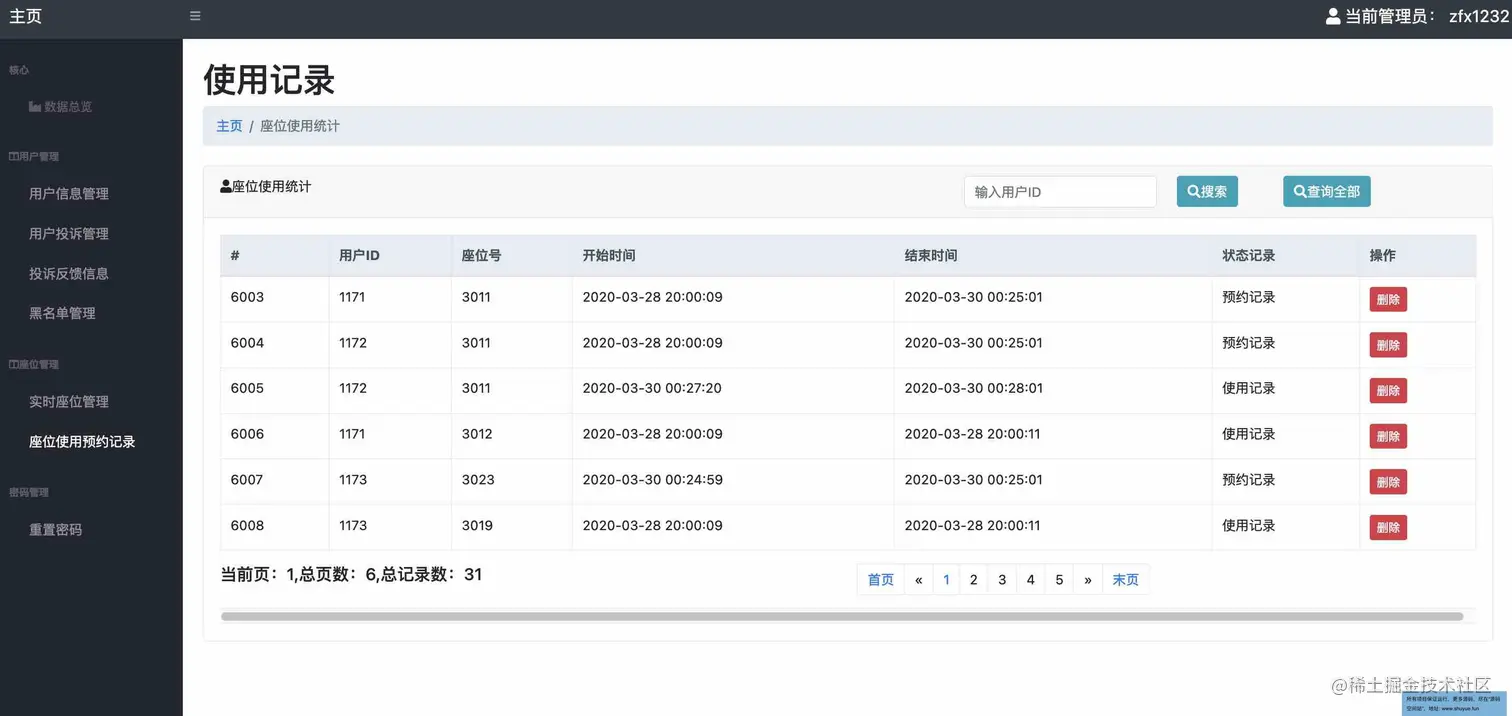Click the admin user icon in header

pyautogui.click(x=1333, y=16)
